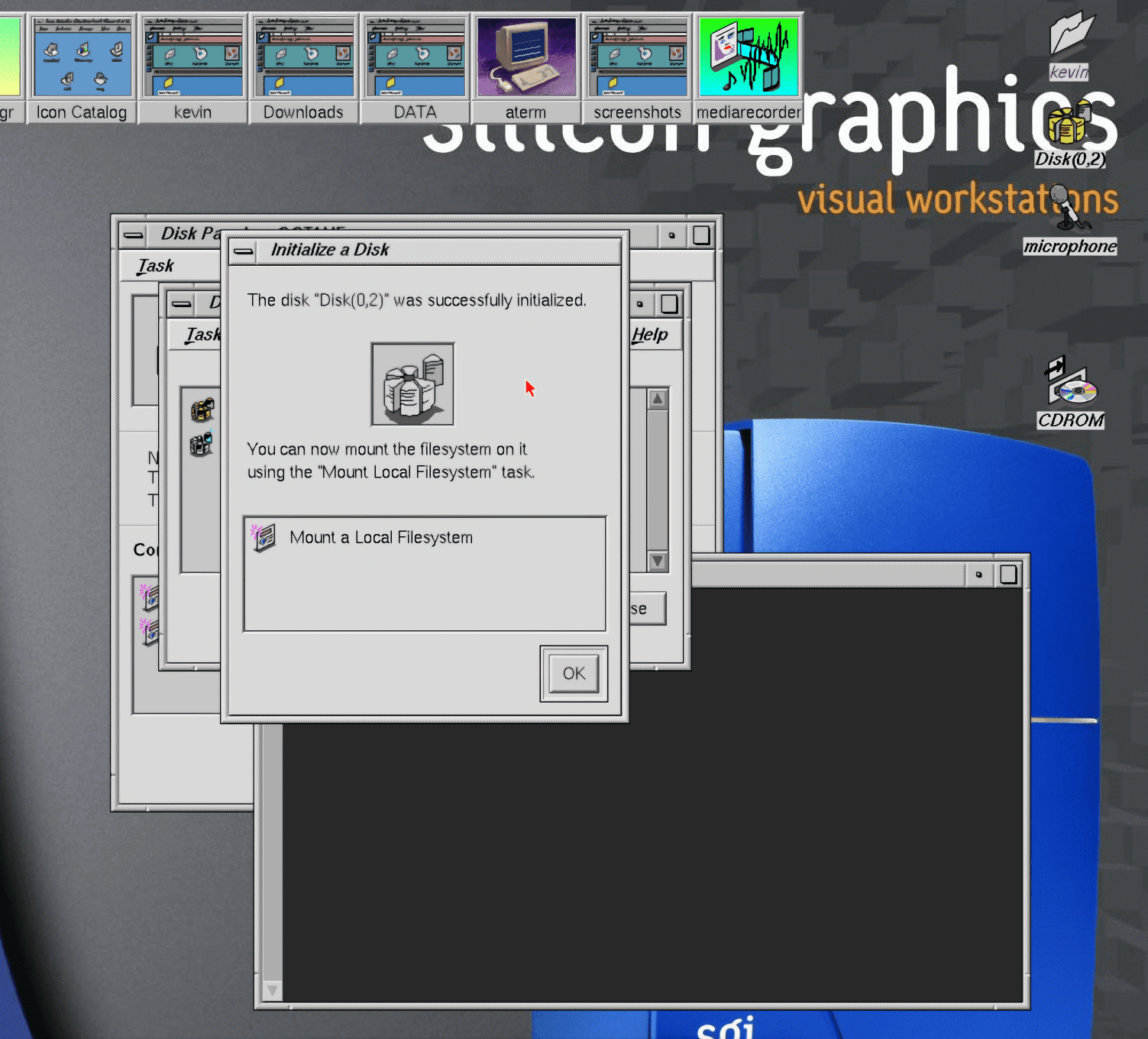
Task: Open the Initialize a Disk window menu button
Action: (244, 251)
